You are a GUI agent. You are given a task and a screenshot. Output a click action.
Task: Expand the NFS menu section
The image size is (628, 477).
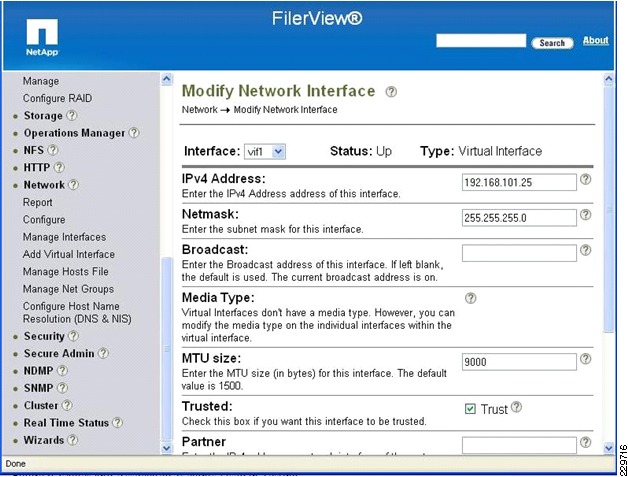[34, 150]
